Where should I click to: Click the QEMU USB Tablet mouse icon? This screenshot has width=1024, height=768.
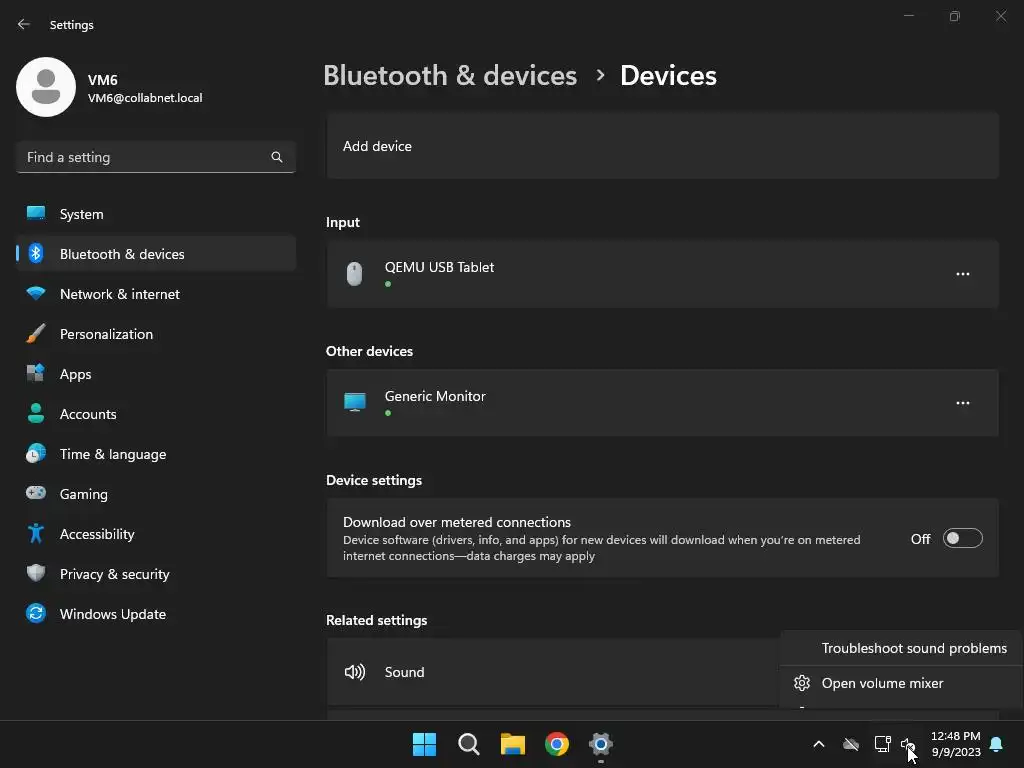(354, 274)
